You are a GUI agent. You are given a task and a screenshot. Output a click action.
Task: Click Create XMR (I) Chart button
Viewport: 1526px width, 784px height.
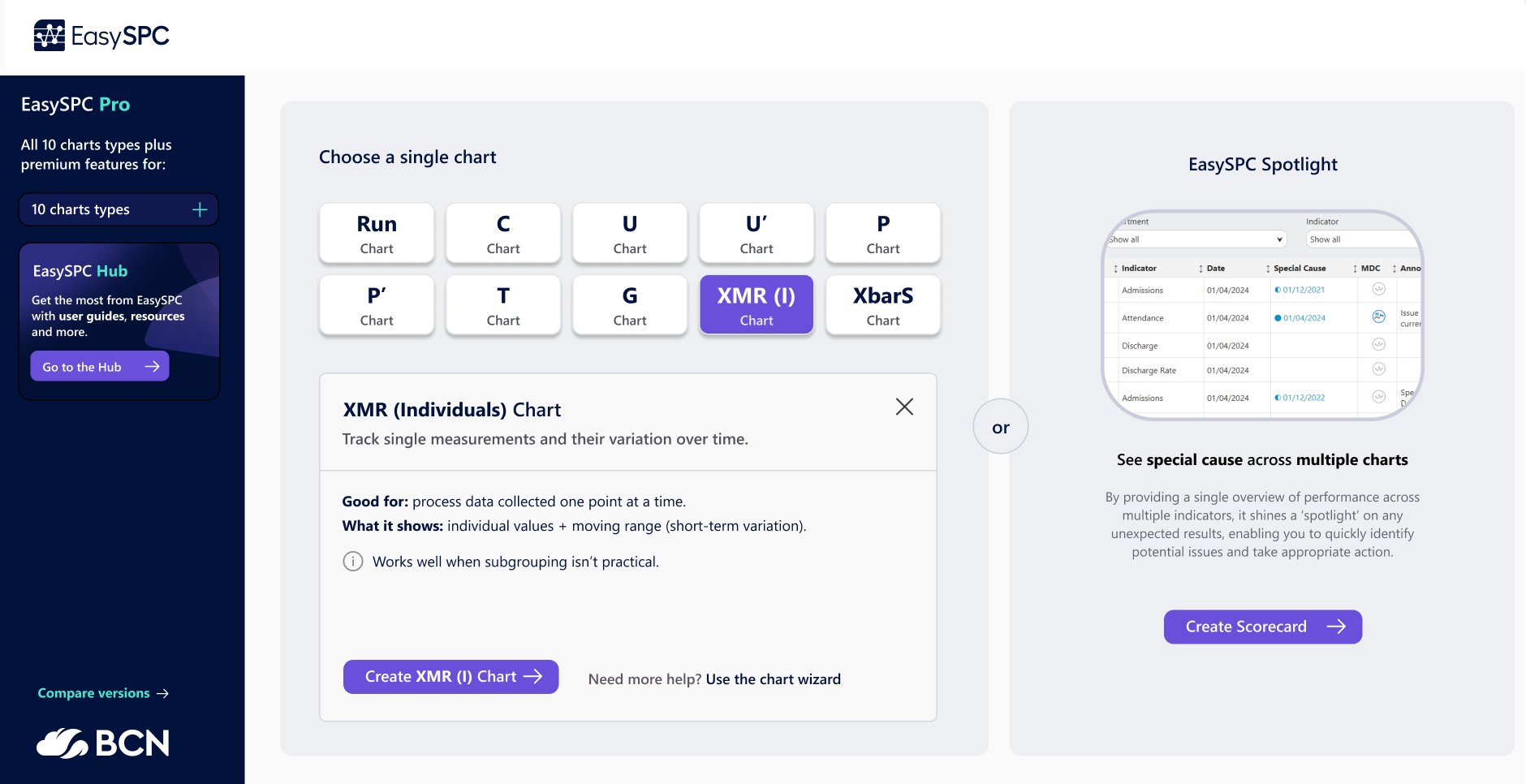[450, 677]
